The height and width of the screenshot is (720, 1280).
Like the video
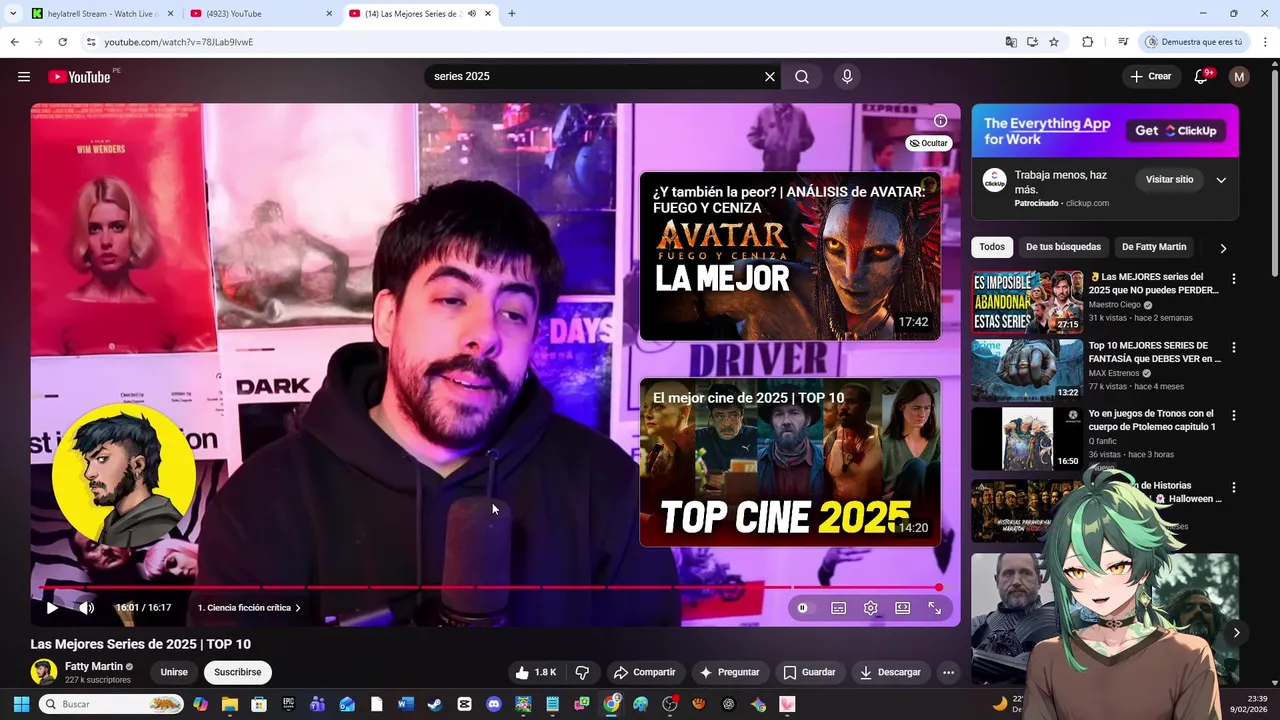pos(535,672)
